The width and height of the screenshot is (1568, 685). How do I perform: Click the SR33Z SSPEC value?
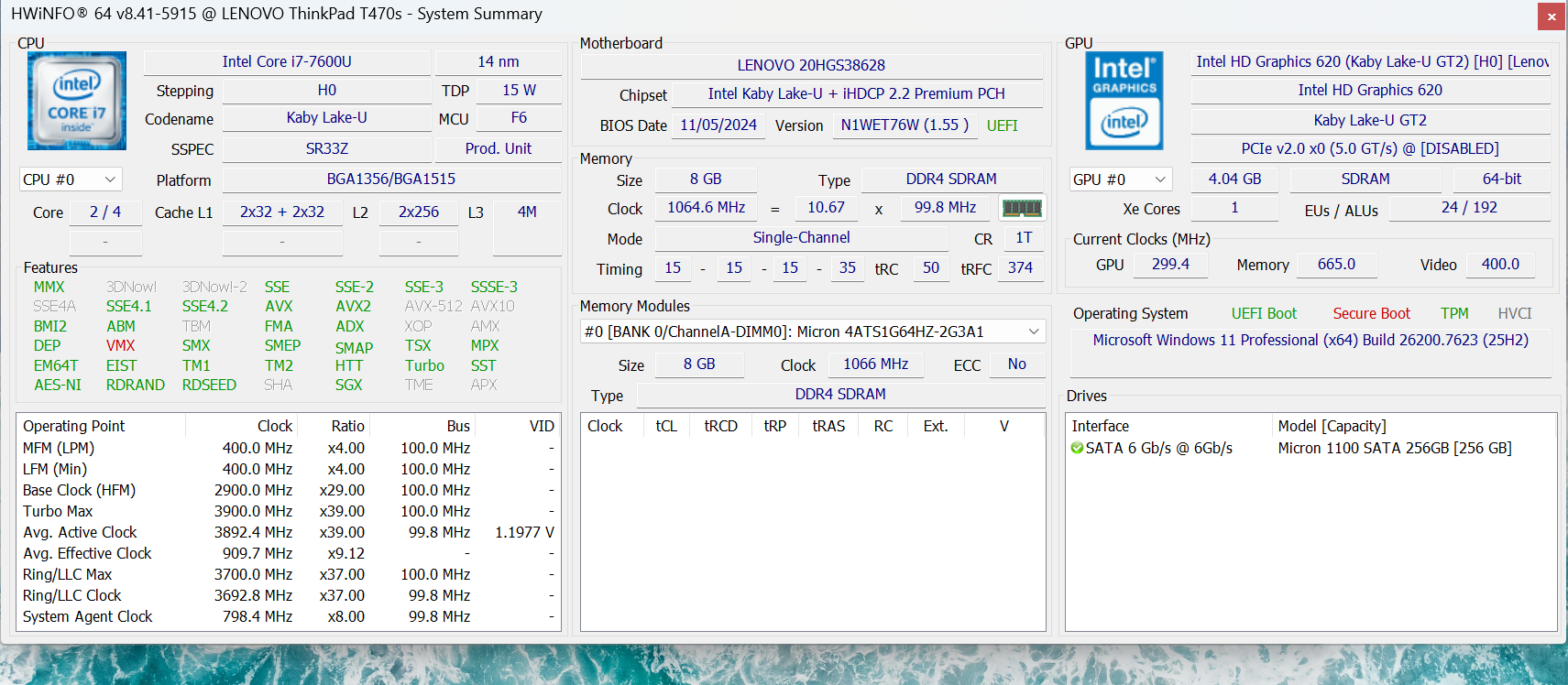327,148
